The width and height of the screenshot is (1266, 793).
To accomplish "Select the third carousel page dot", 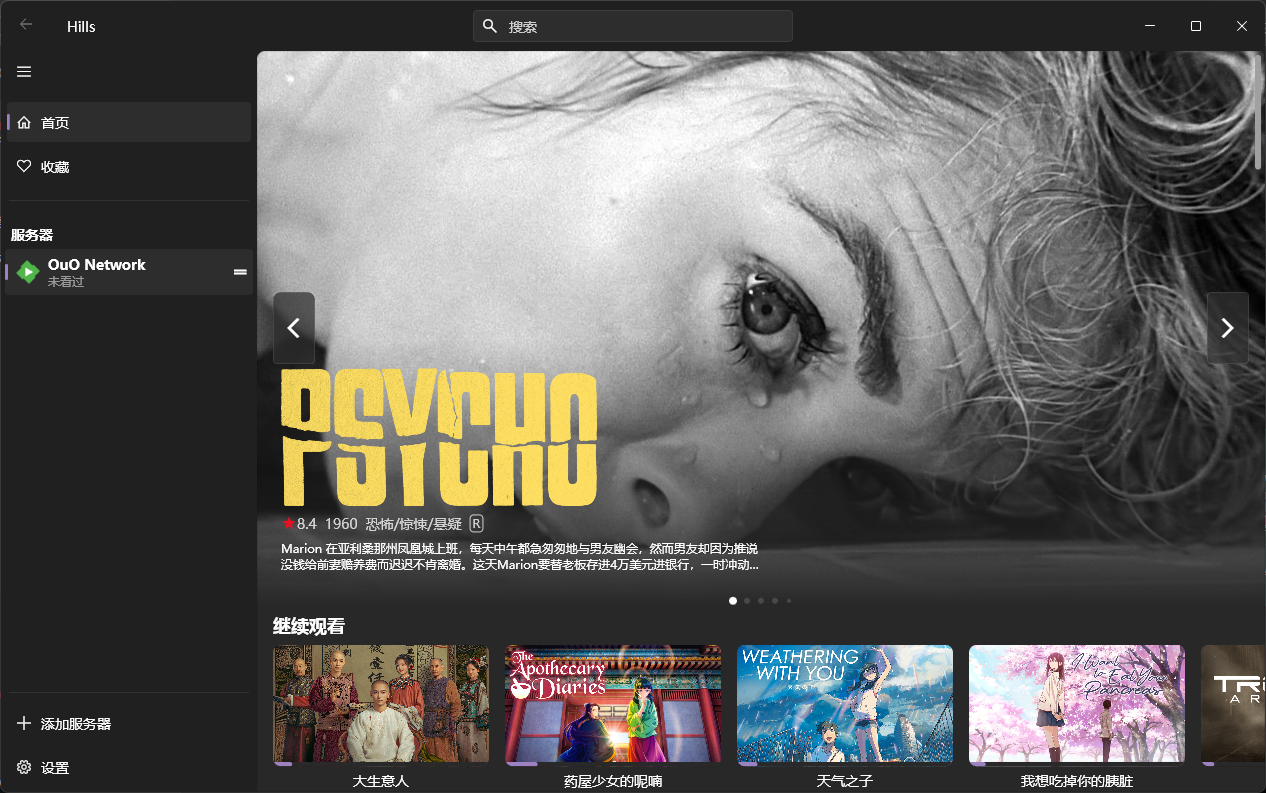I will point(761,601).
